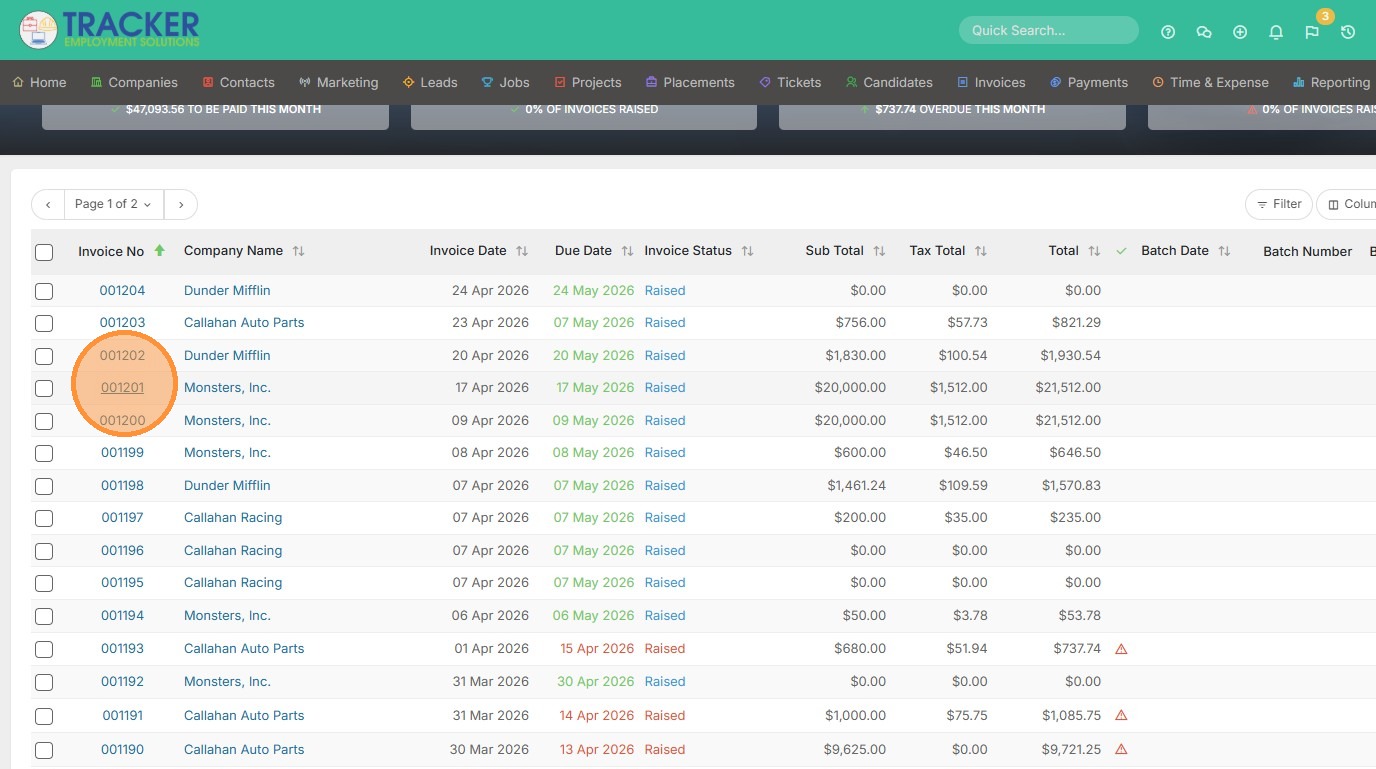Check the box for invoice 001204

[44, 291]
